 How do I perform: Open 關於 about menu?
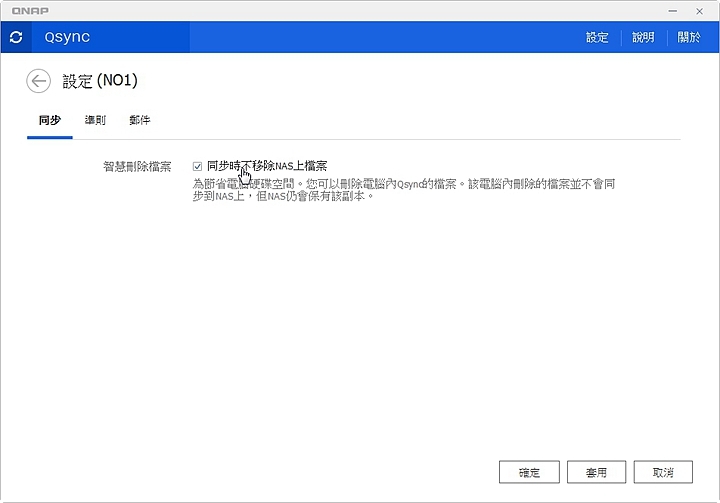click(x=689, y=37)
